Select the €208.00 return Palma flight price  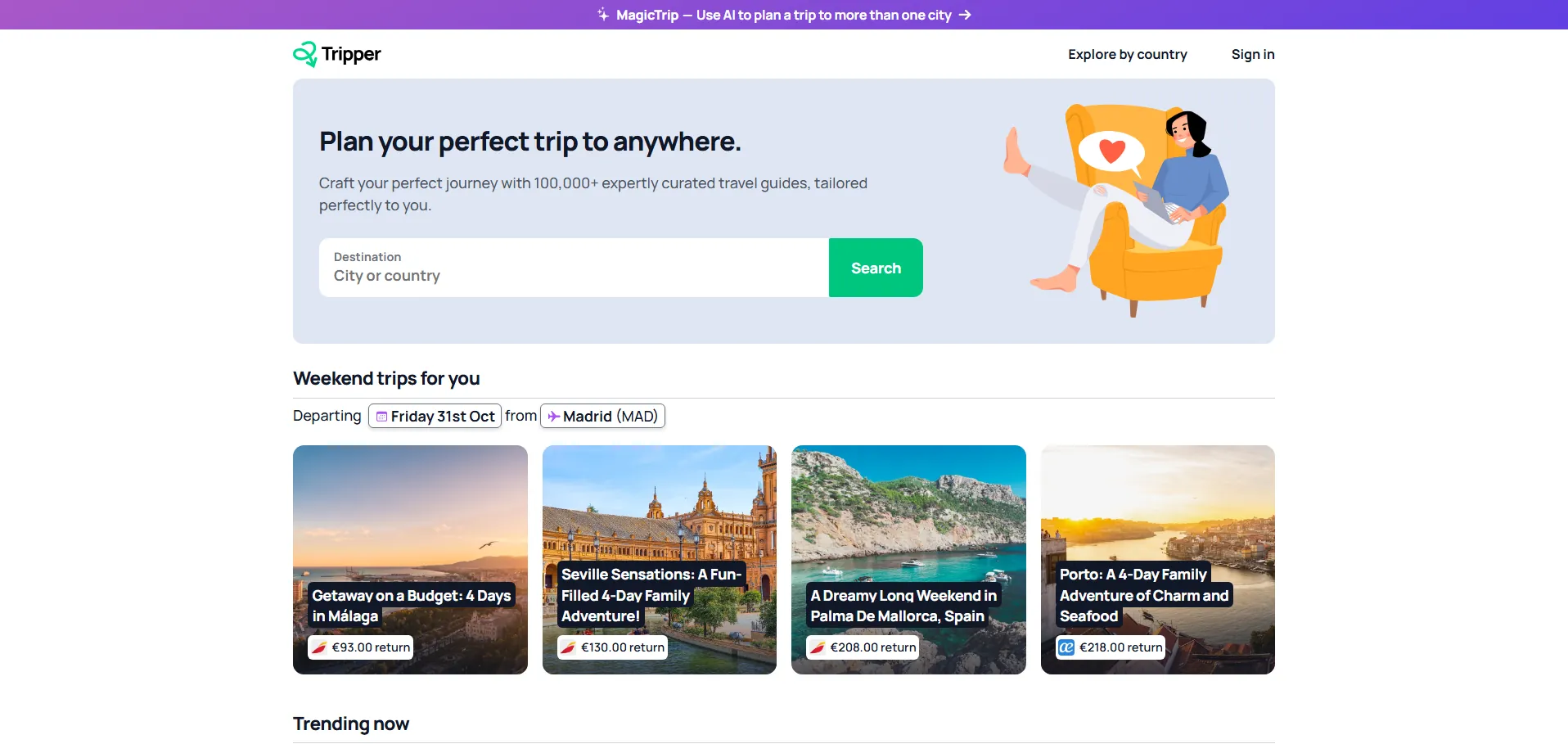point(872,647)
